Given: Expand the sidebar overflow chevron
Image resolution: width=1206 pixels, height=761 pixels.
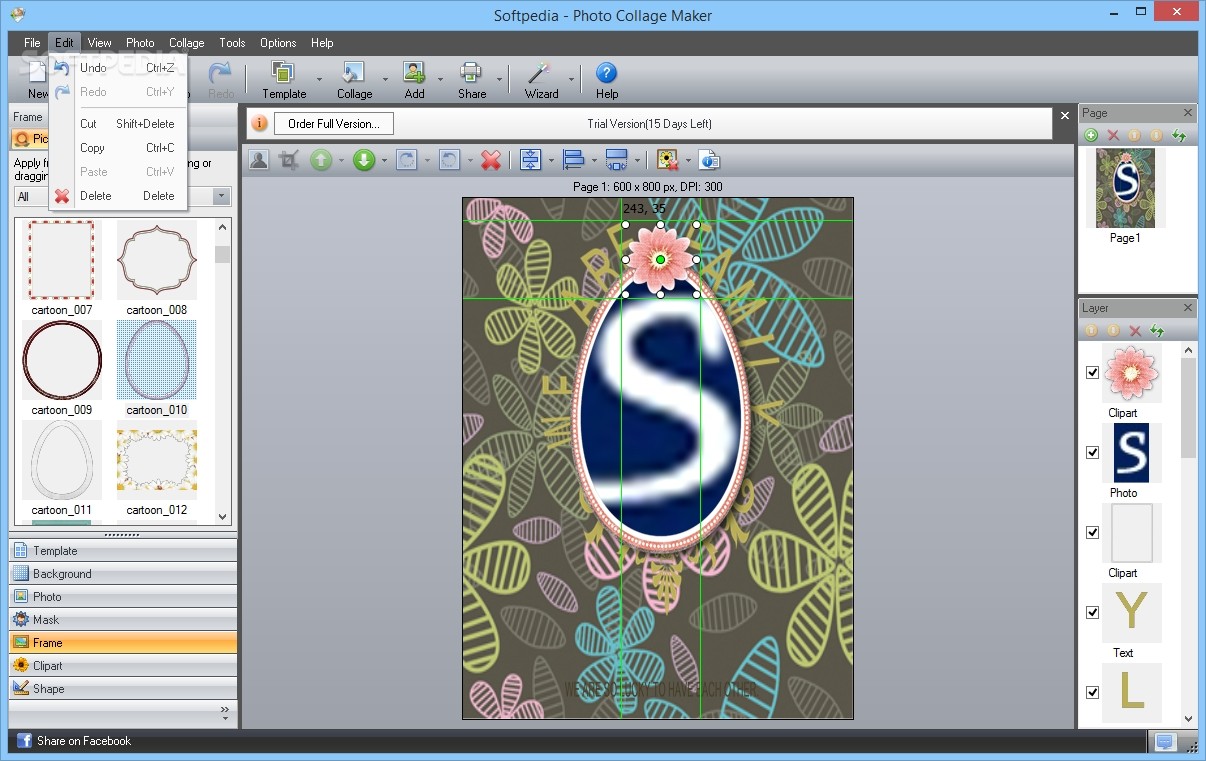Looking at the screenshot, I should [x=224, y=712].
